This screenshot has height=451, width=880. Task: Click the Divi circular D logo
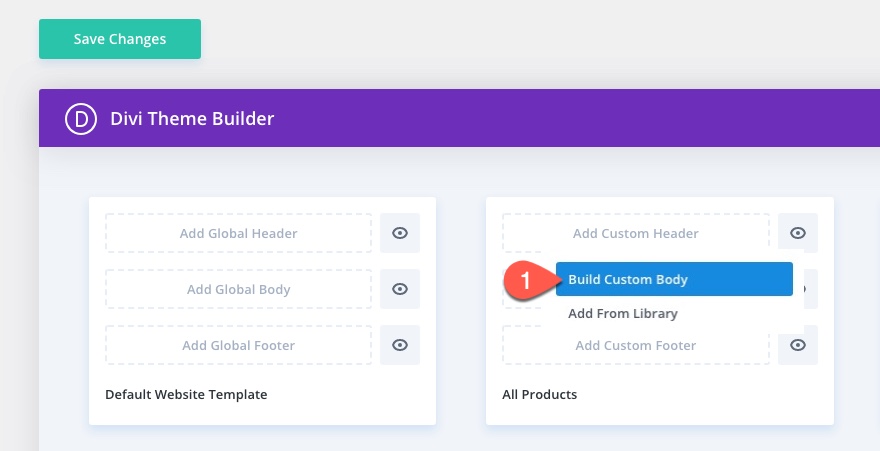[x=80, y=119]
